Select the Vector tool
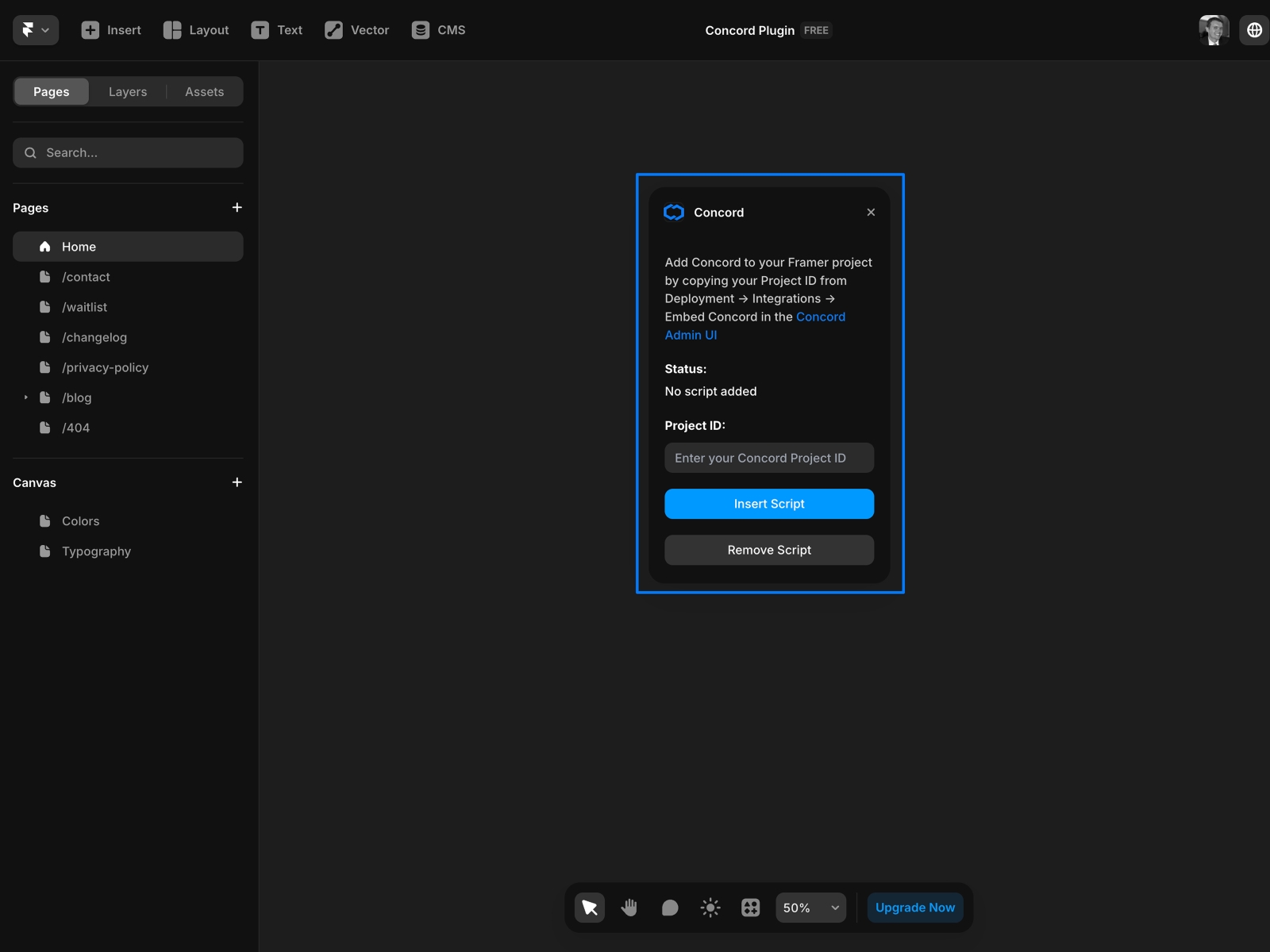 pos(356,30)
